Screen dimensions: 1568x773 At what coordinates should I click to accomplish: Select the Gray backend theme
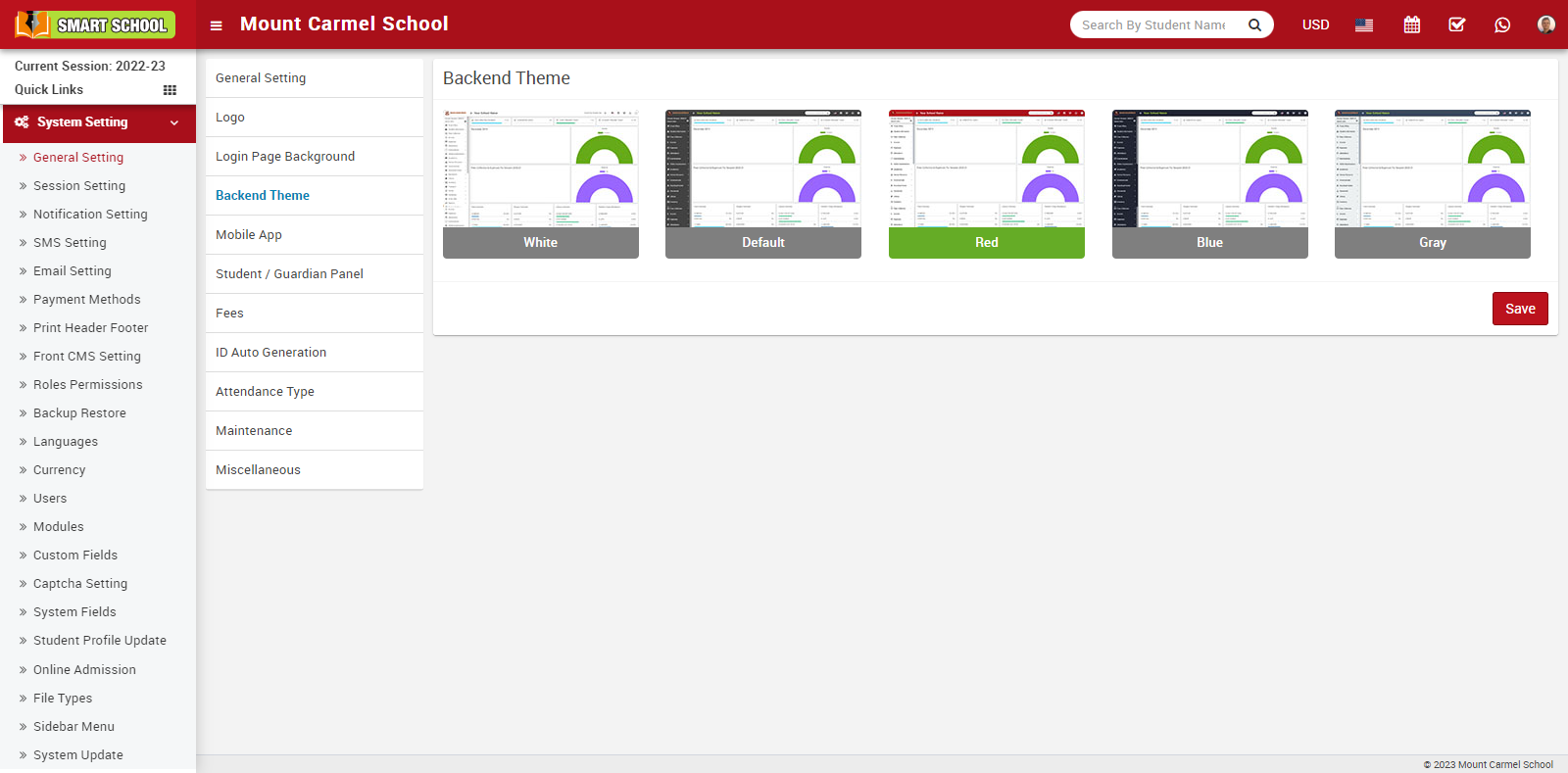1432,184
